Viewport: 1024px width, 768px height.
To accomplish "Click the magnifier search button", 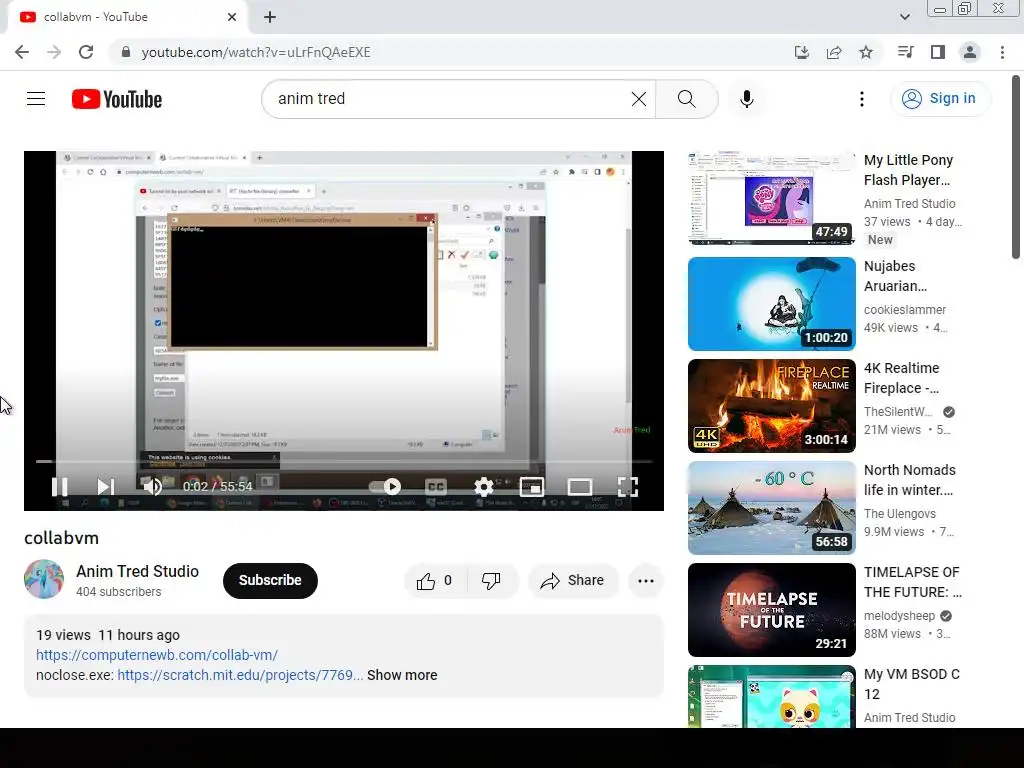I will click(x=686, y=99).
